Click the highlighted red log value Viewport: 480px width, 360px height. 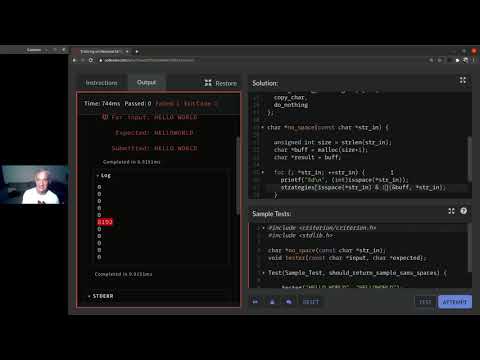pos(105,222)
